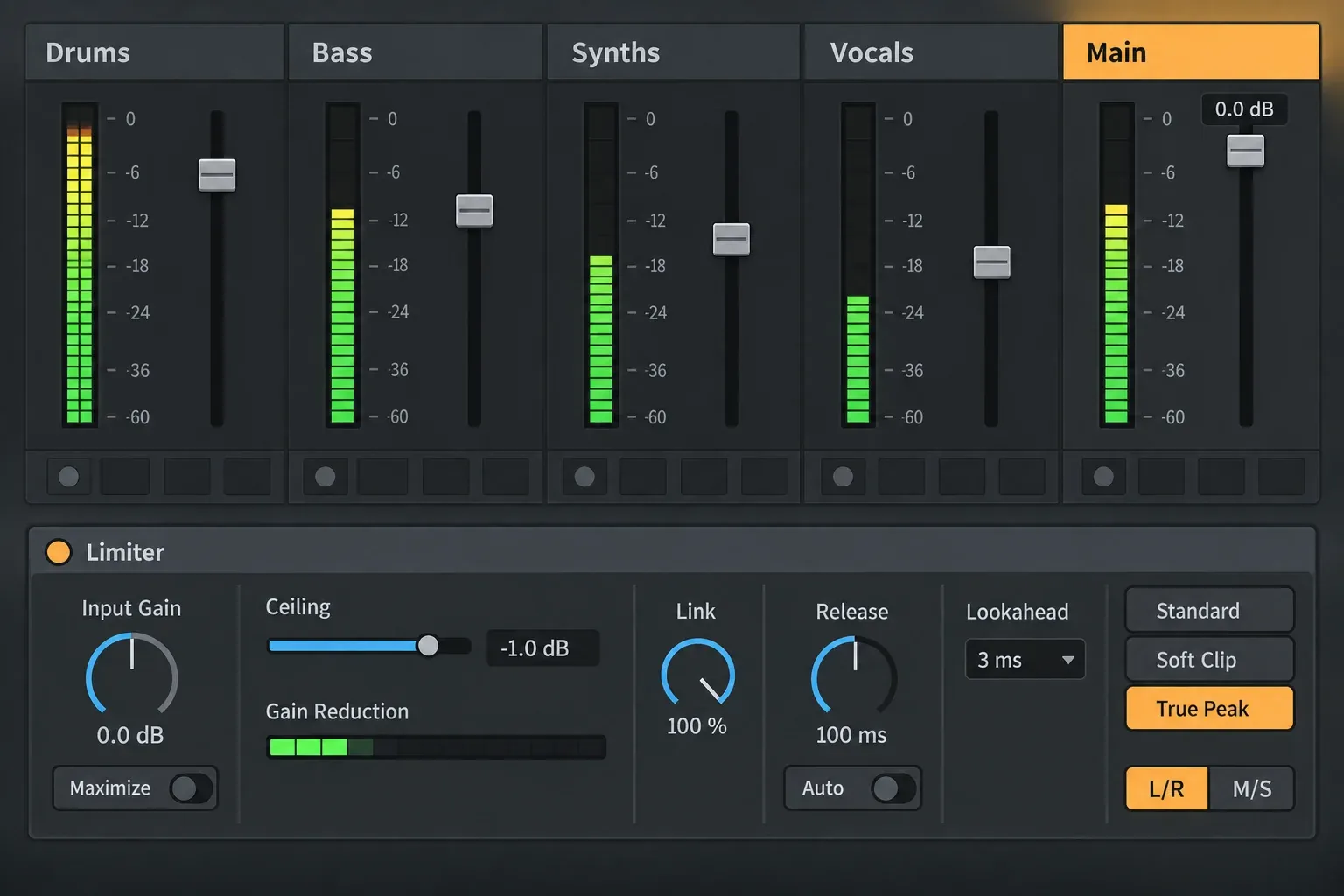Select the Synths channel header
The width and height of the screenshot is (1344, 896).
pos(673,52)
